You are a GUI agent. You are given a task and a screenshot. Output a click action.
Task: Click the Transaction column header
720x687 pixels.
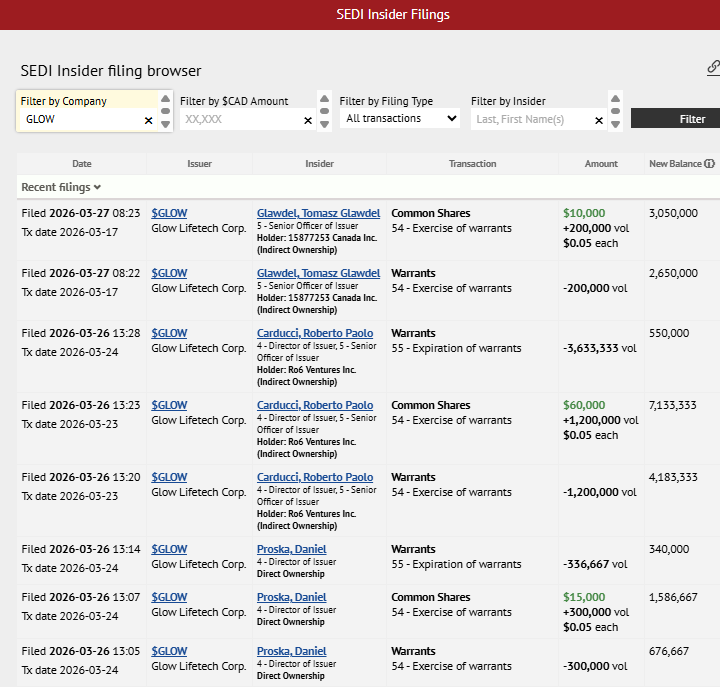coord(472,164)
